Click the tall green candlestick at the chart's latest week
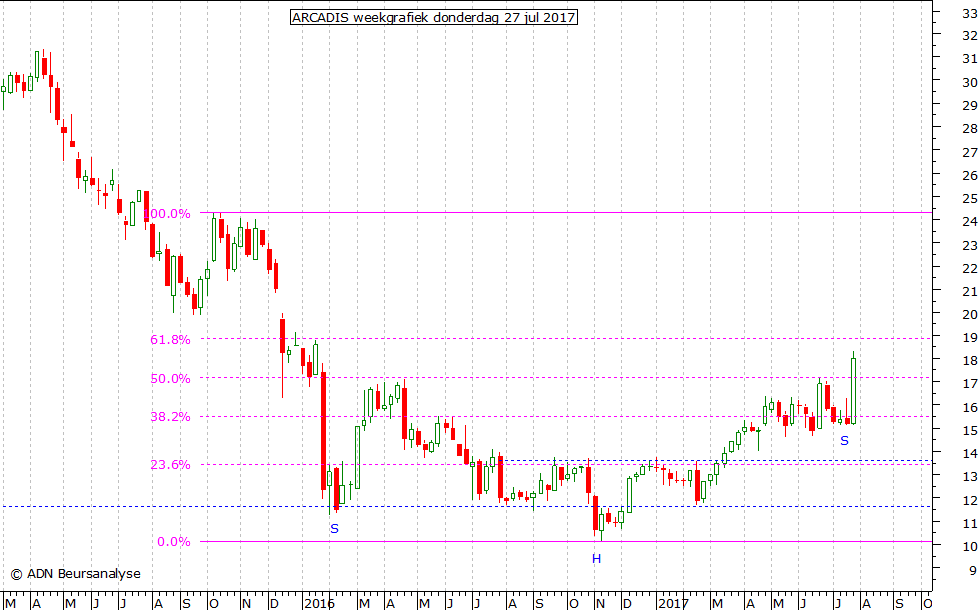 click(853, 391)
